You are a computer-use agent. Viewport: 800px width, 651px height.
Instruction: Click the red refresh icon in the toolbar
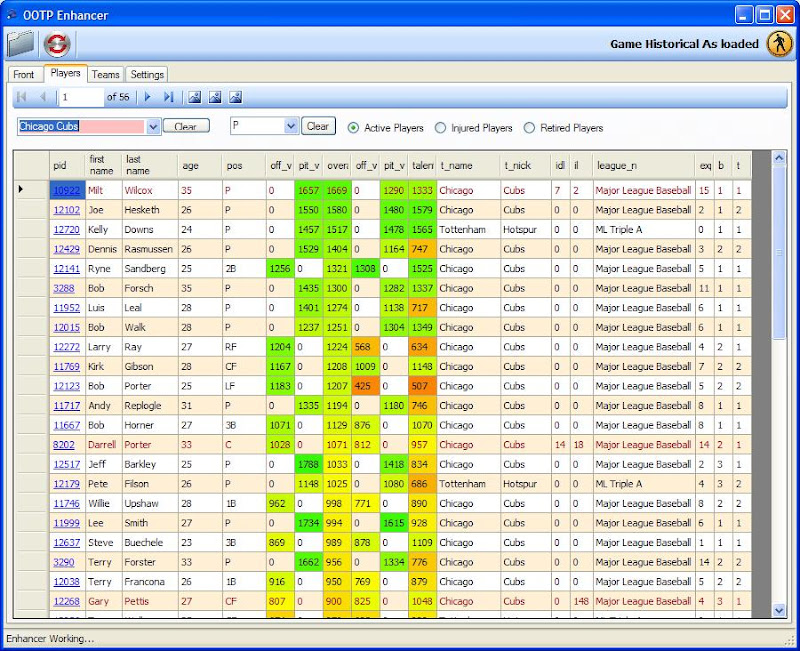pyautogui.click(x=58, y=43)
